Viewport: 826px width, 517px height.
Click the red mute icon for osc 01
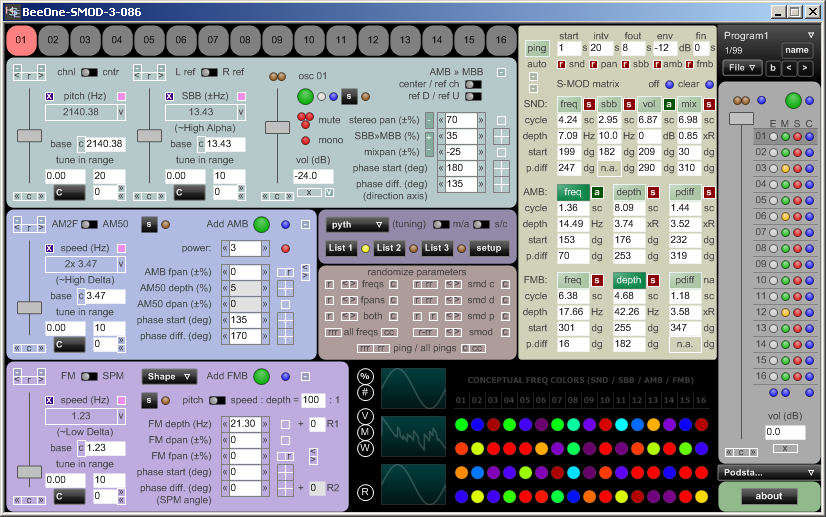click(305, 118)
